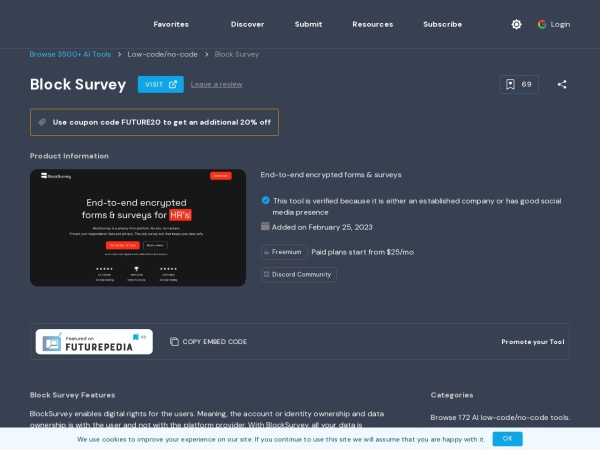
Task: Click the blue verified checkmark icon
Action: [266, 201]
